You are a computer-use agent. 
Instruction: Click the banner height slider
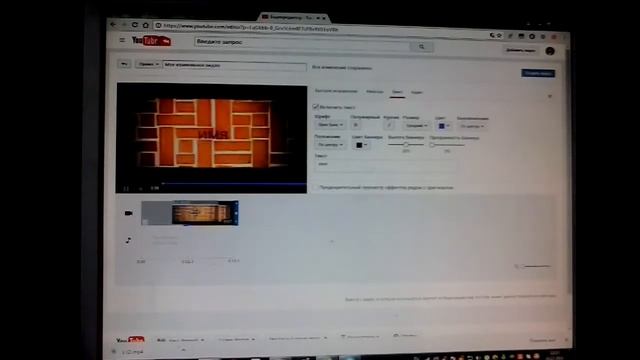point(405,144)
